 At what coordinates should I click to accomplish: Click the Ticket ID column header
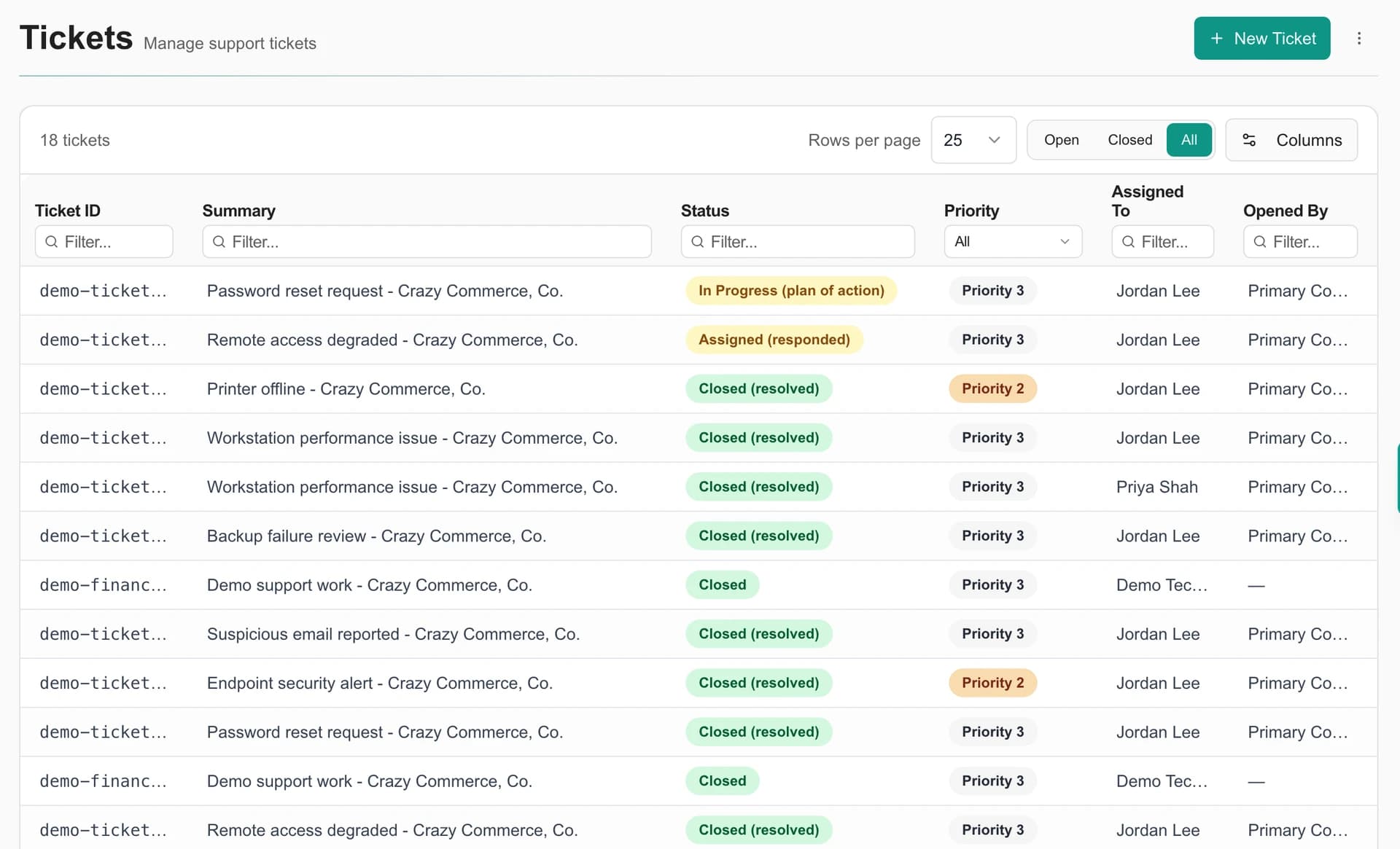[x=68, y=211]
